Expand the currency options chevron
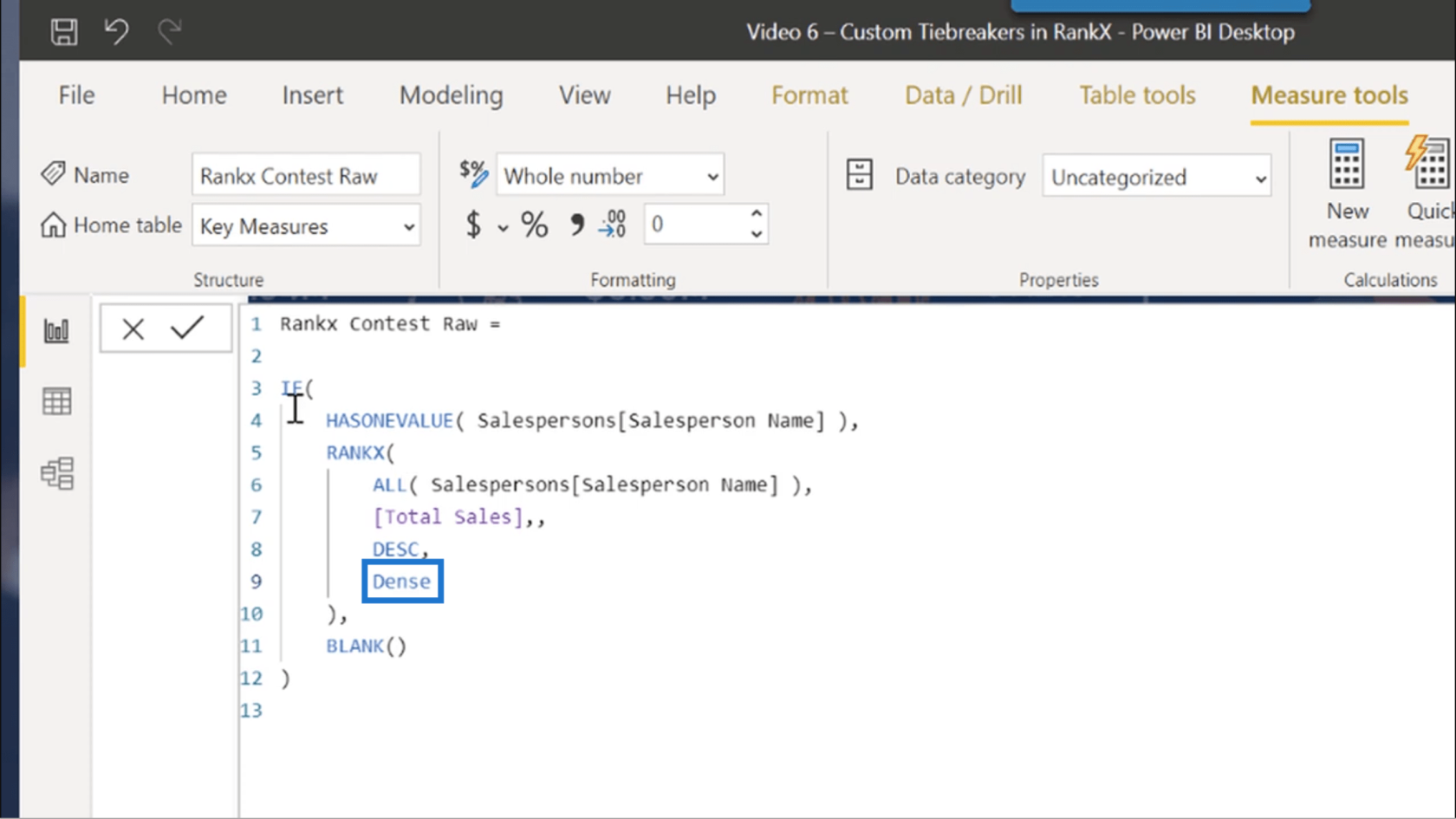This screenshot has width=1456, height=819. point(503,228)
